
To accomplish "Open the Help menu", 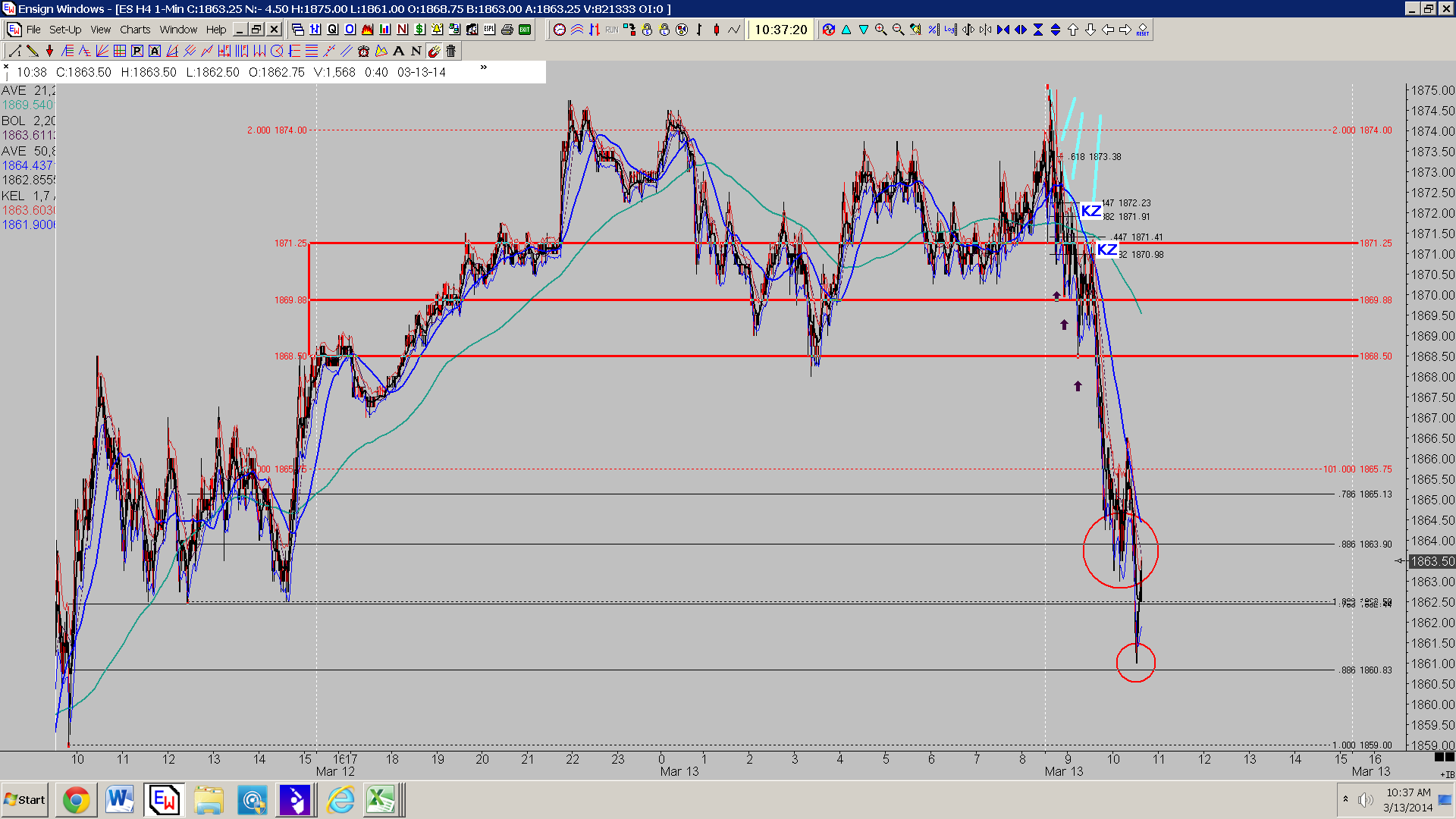I will click(216, 30).
